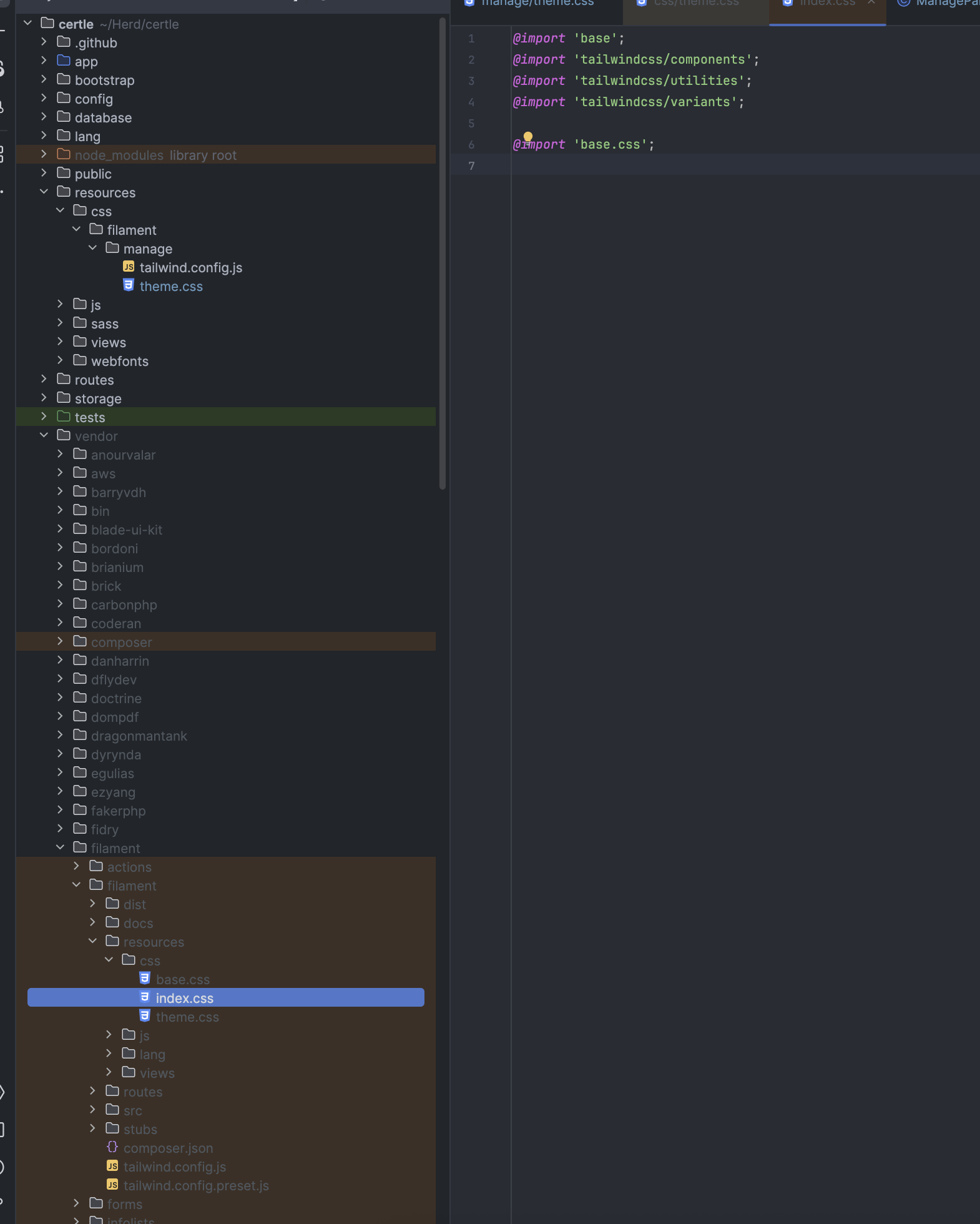Click the docs folder icon

pyautogui.click(x=112, y=922)
